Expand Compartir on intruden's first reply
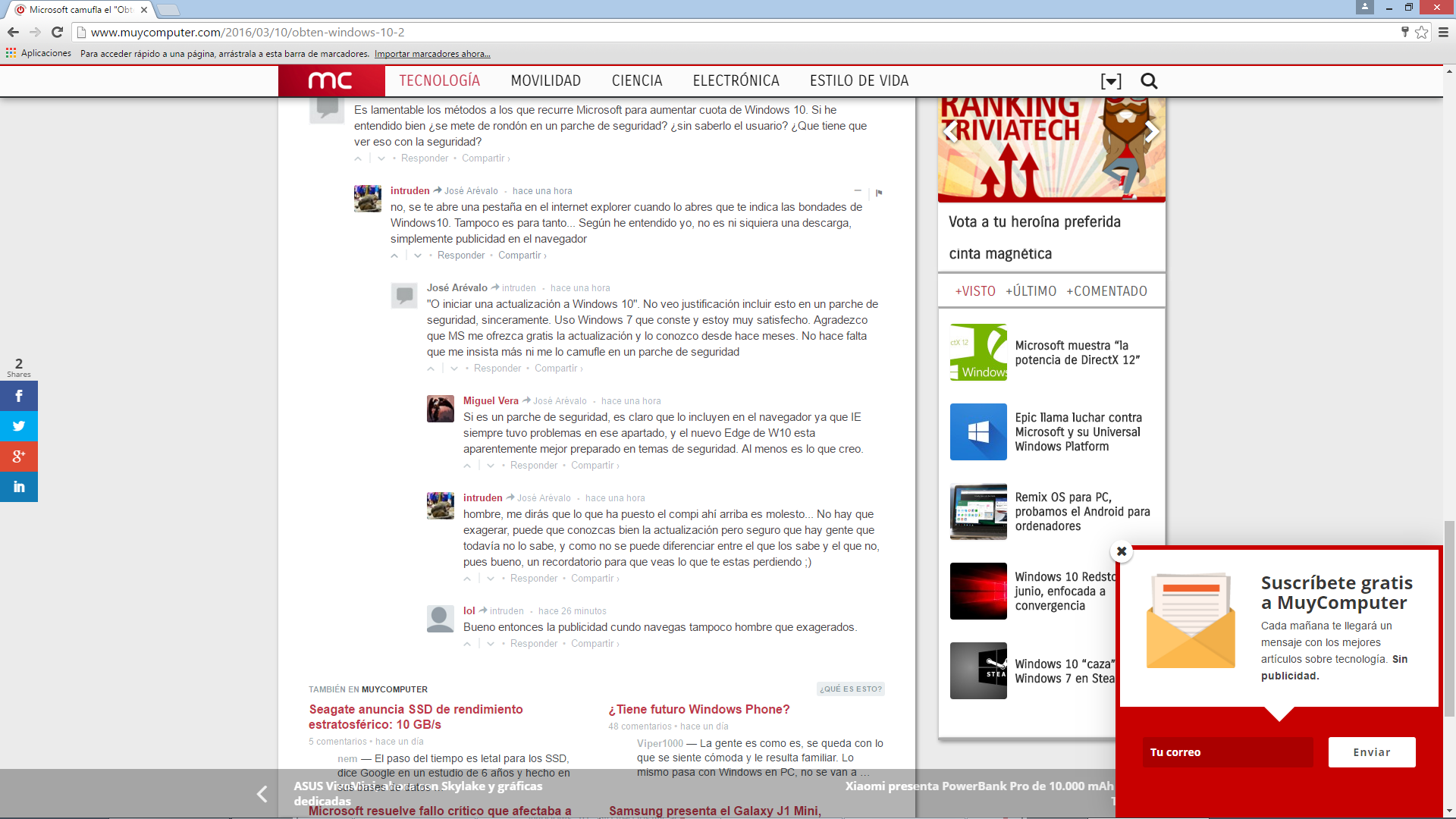1456x819 pixels. coord(522,256)
